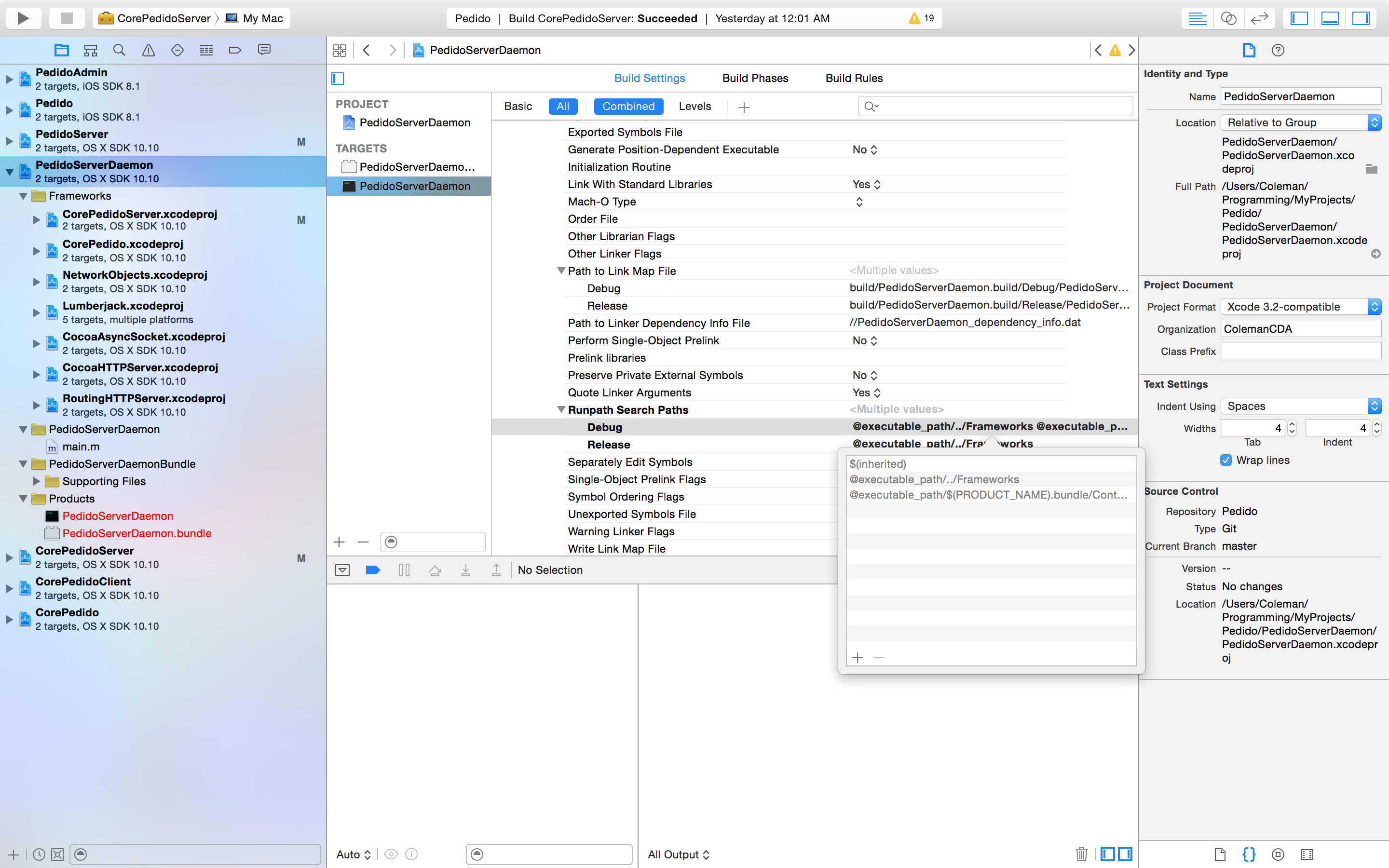Toggle breakpoints in debug bar
The width and height of the screenshot is (1389, 868).
(x=373, y=570)
